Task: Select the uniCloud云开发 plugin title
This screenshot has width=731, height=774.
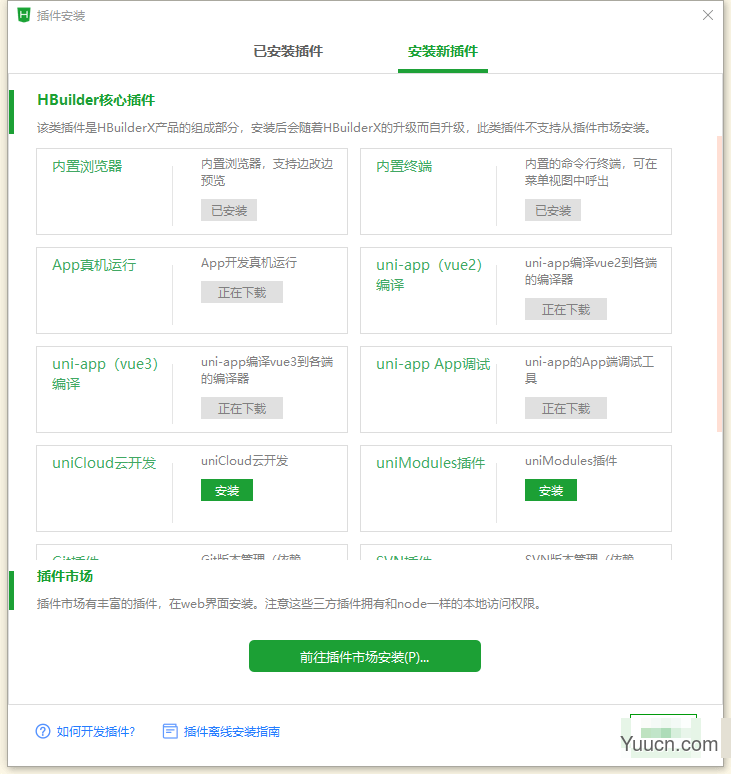Action: pos(104,463)
